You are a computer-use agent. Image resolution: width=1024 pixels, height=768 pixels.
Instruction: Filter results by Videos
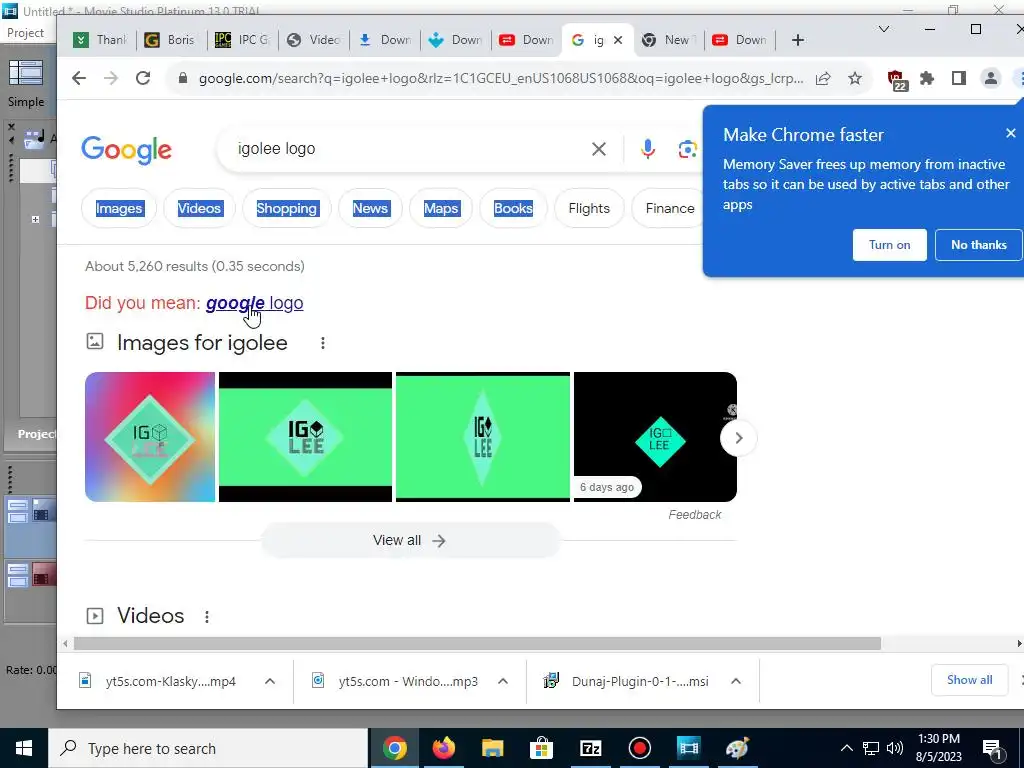pyautogui.click(x=199, y=208)
